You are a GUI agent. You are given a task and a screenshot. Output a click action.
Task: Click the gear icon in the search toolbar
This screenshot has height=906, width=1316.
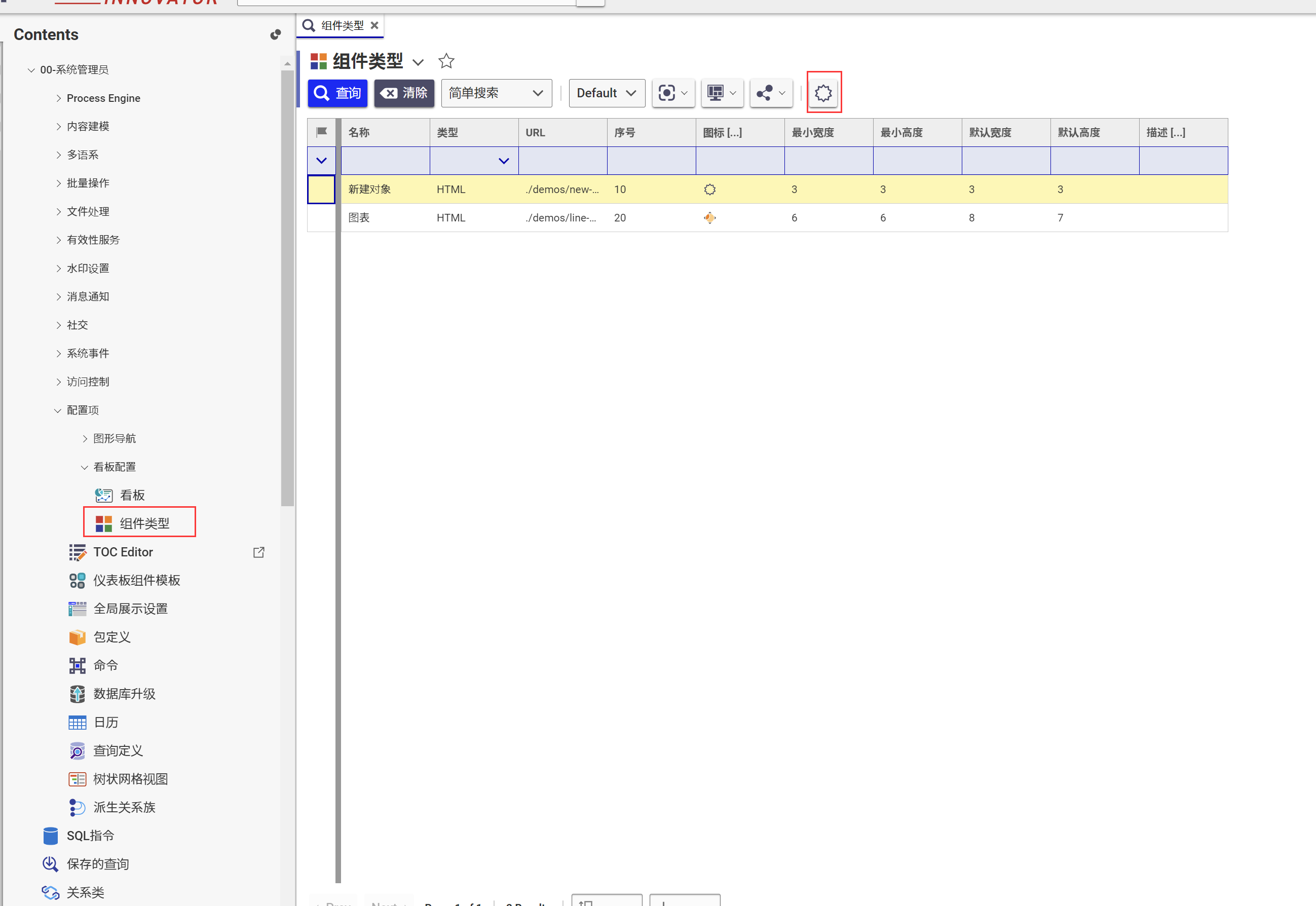tap(823, 93)
